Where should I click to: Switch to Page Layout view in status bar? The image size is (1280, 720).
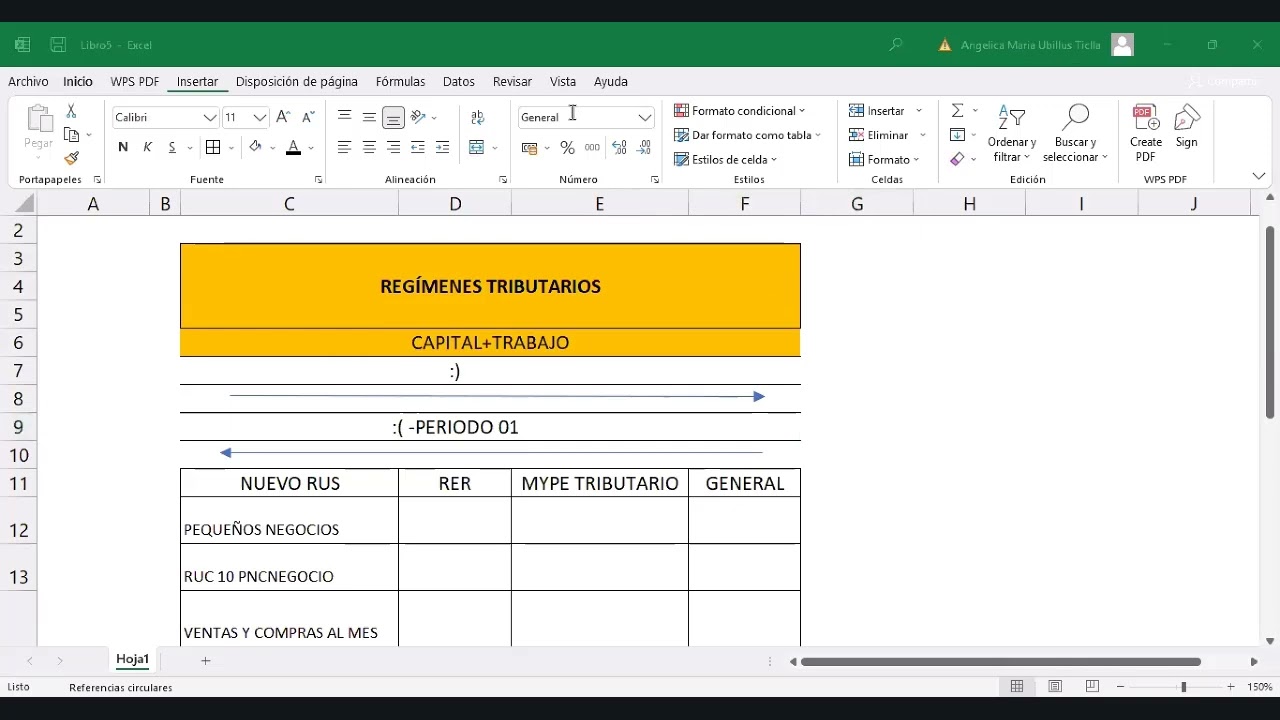point(1055,687)
